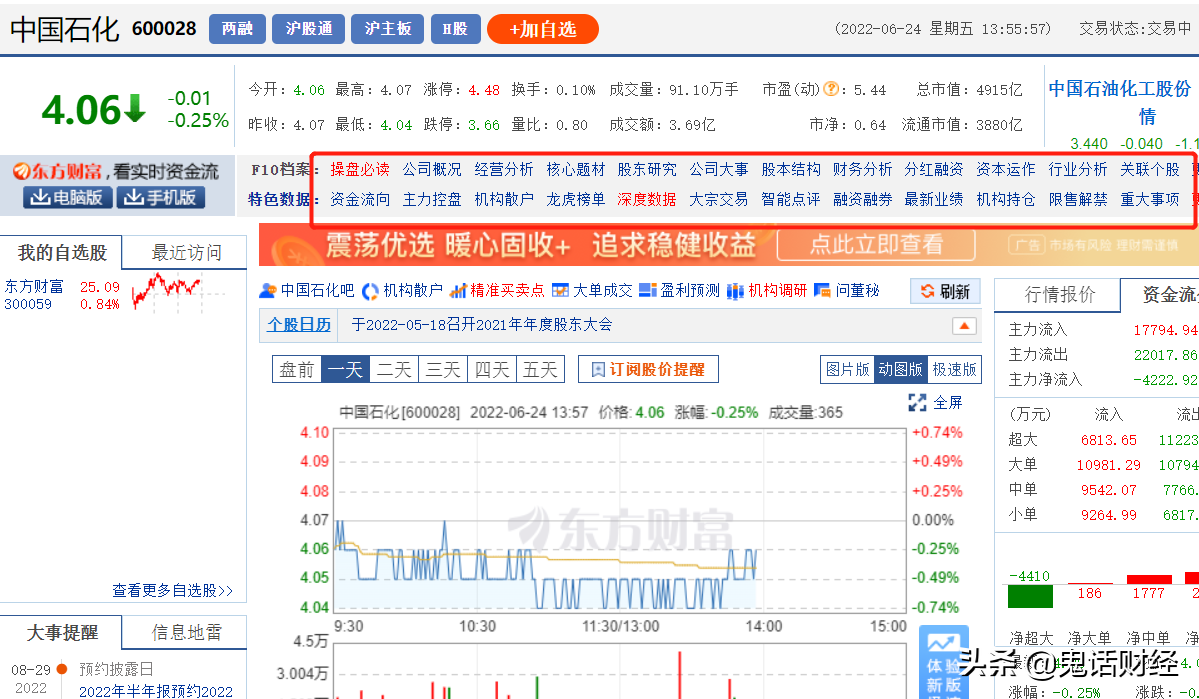Click the 东方财富 mini trend sparkline

(x=177, y=291)
